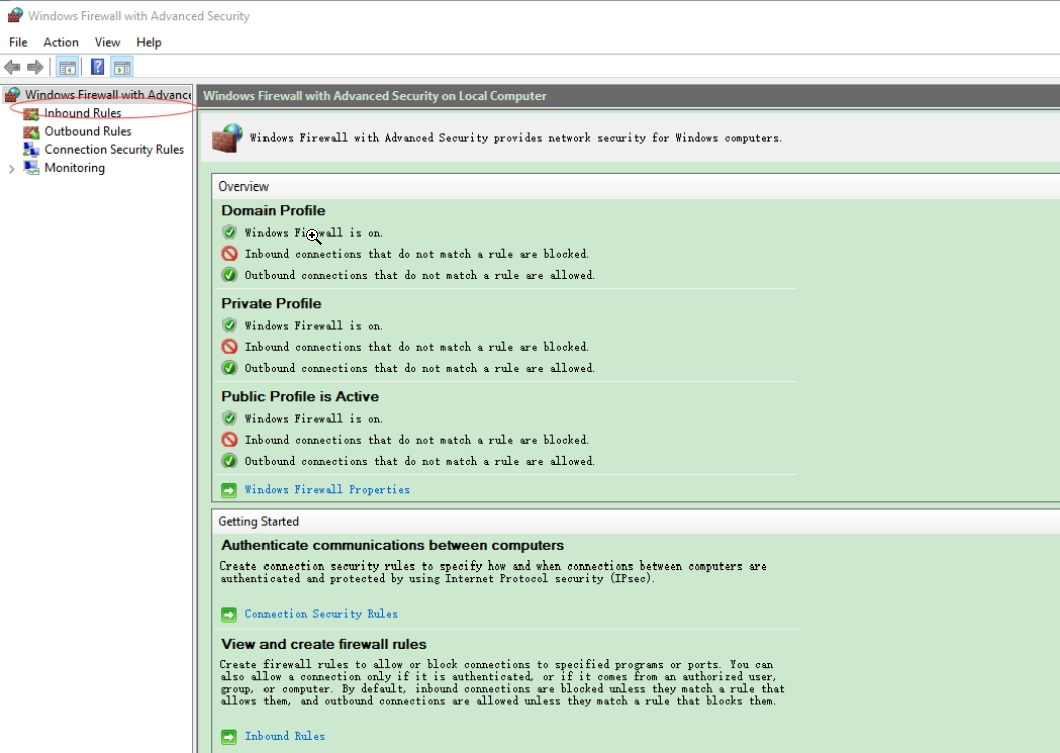1060x753 pixels.
Task: Follow the Connection Security Rules link in Getting Started
Action: [321, 614]
